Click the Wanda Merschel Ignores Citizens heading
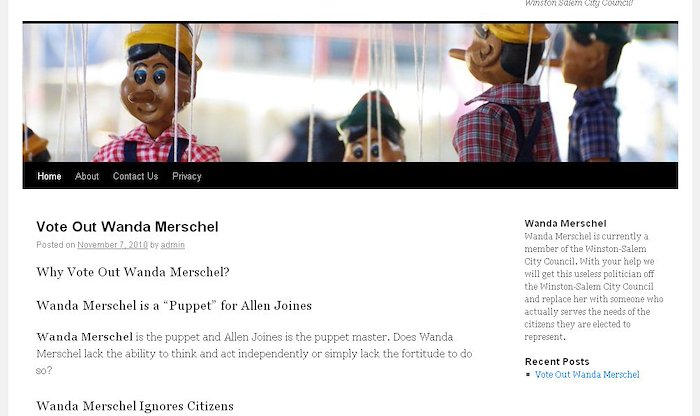Image resolution: width=700 pixels, height=416 pixels. (x=135, y=406)
